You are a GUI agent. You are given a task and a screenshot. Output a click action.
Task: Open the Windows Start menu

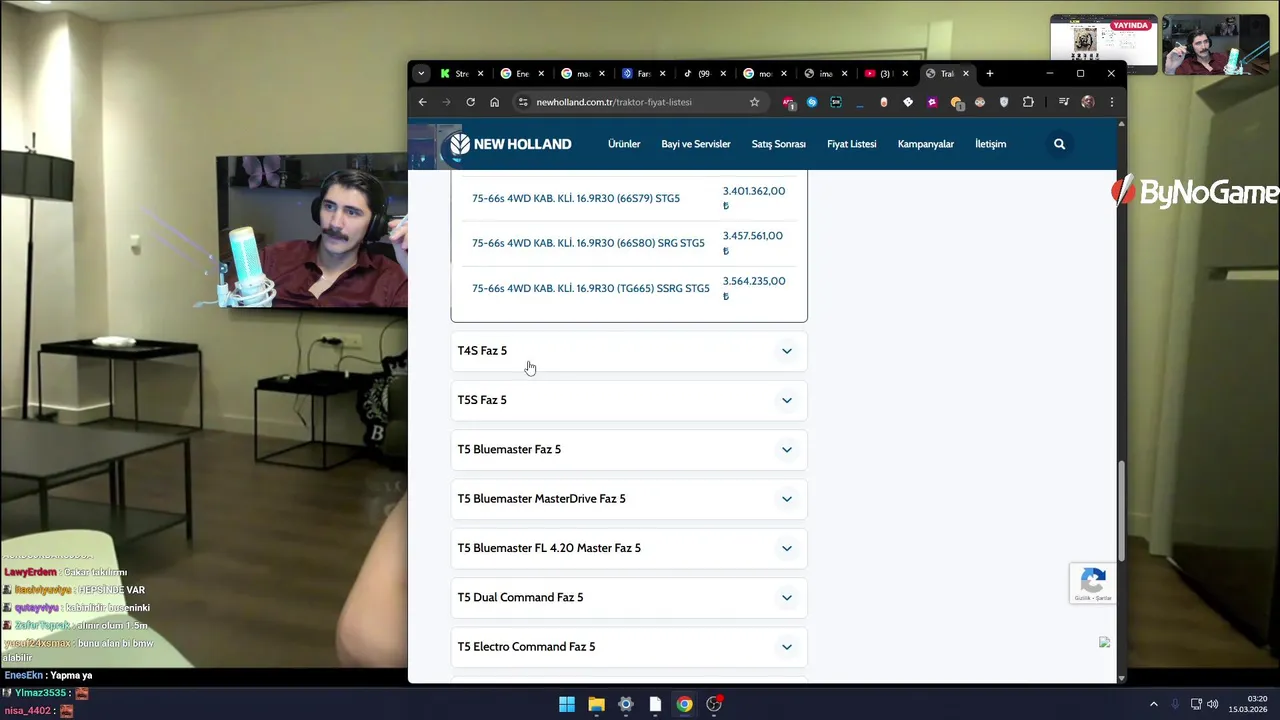[567, 704]
